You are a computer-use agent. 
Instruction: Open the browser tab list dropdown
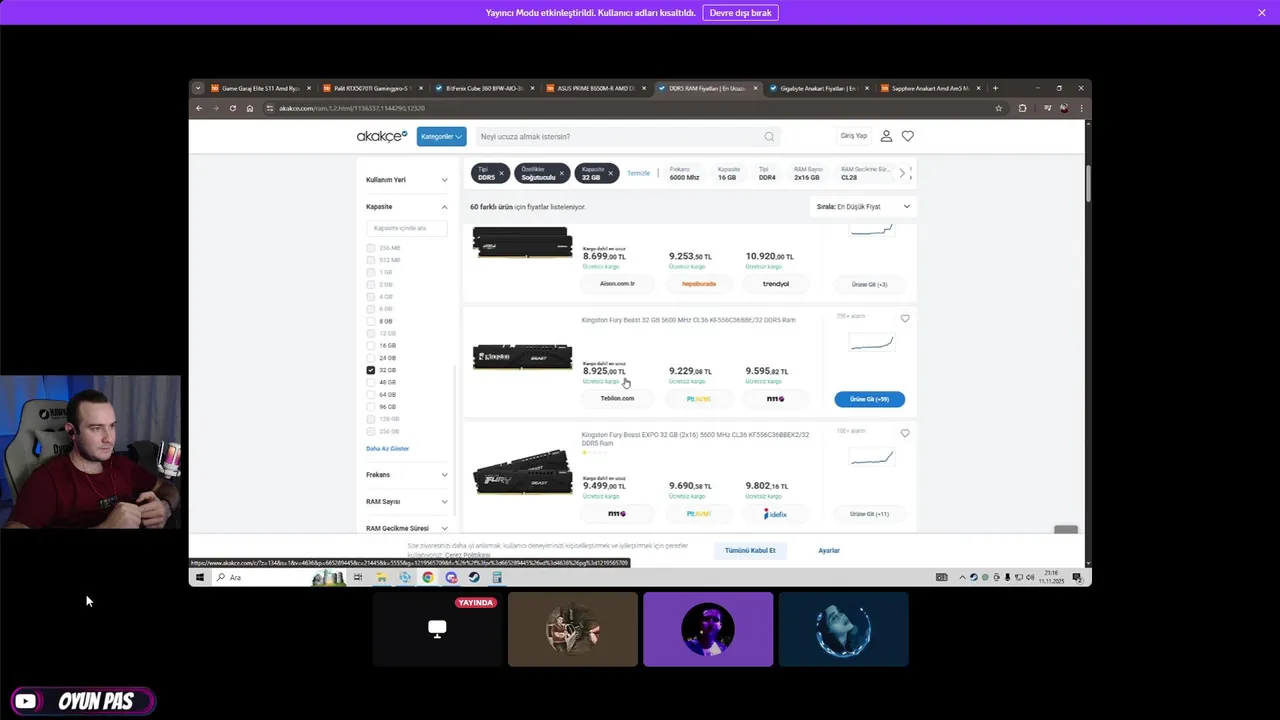click(198, 88)
